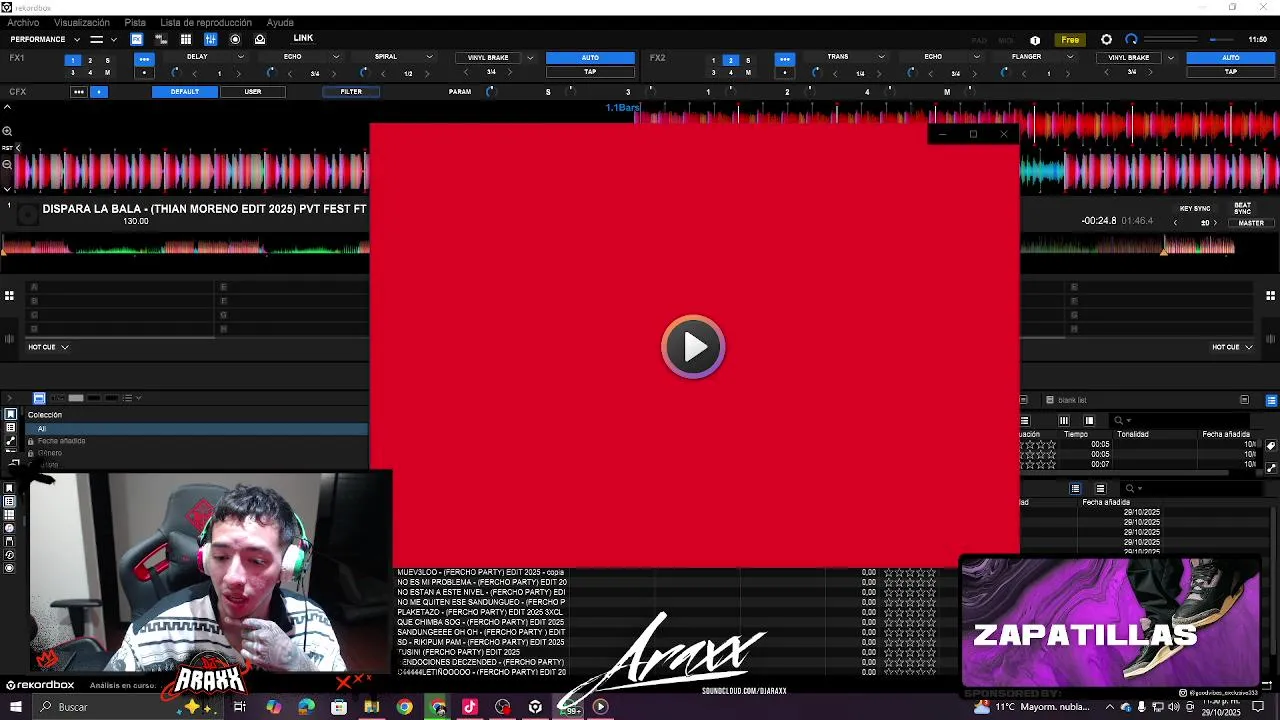Open the collection bookmark sidebar icon
This screenshot has width=1280, height=720.
click(x=10, y=414)
